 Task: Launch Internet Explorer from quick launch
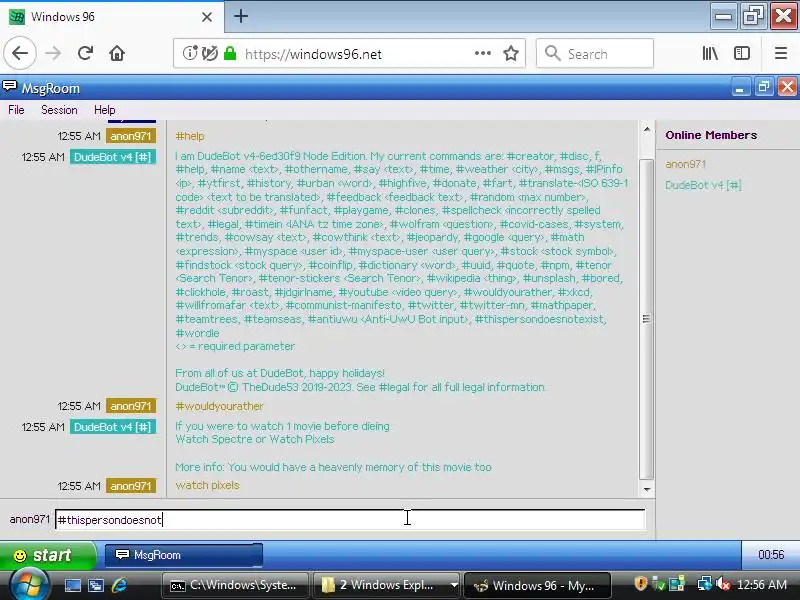point(119,585)
